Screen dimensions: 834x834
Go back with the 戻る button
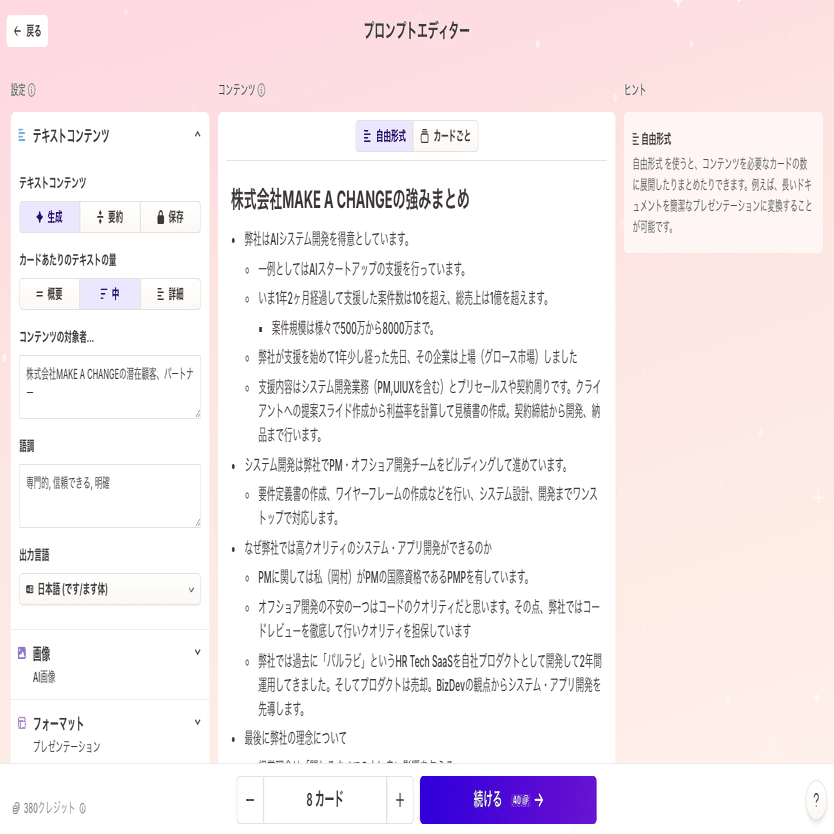[x=27, y=31]
